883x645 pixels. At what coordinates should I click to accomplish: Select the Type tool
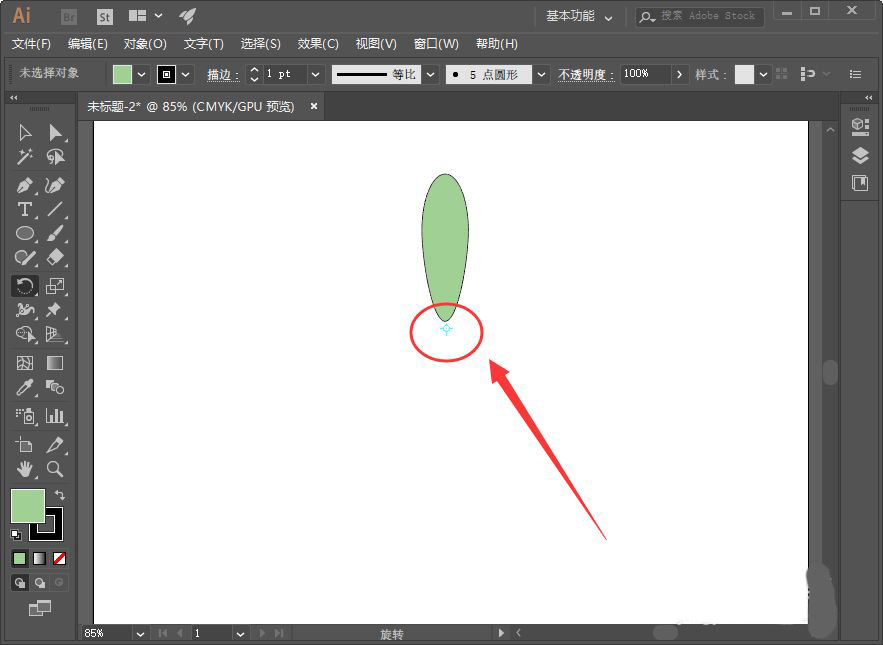(25, 209)
